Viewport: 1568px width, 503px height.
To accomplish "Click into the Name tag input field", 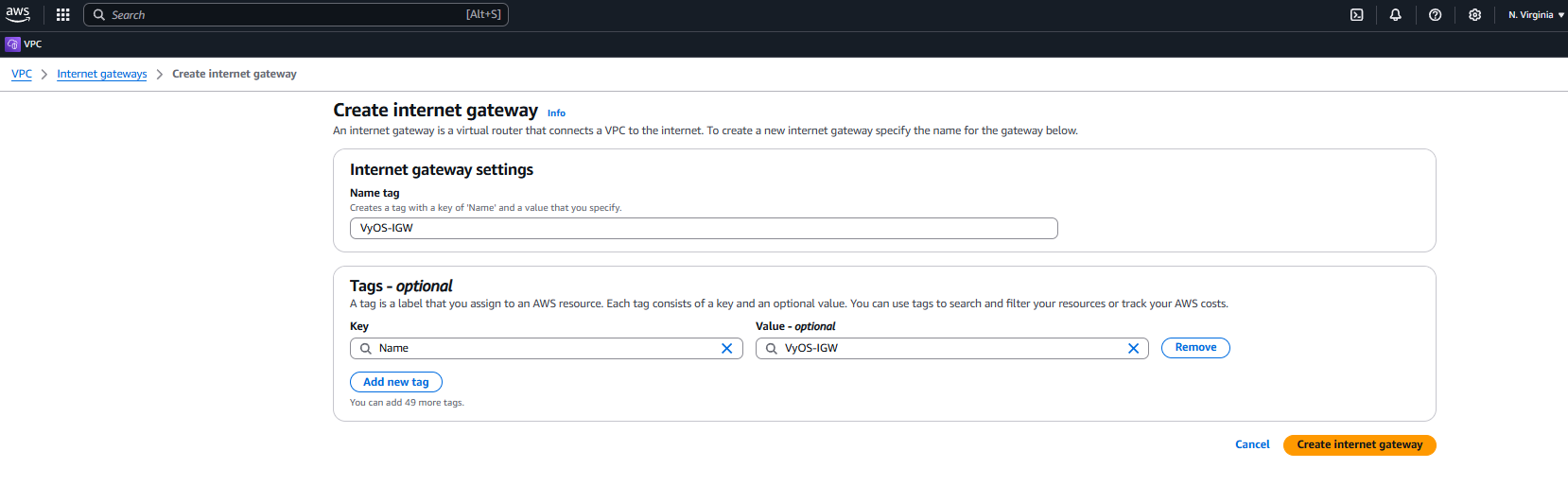I will [x=704, y=229].
